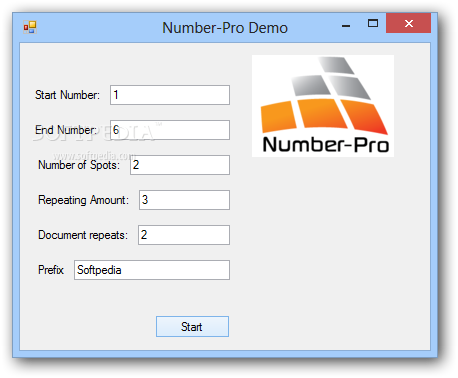
Task: Maximize the Number-Pro Demo window
Action: 373,23
